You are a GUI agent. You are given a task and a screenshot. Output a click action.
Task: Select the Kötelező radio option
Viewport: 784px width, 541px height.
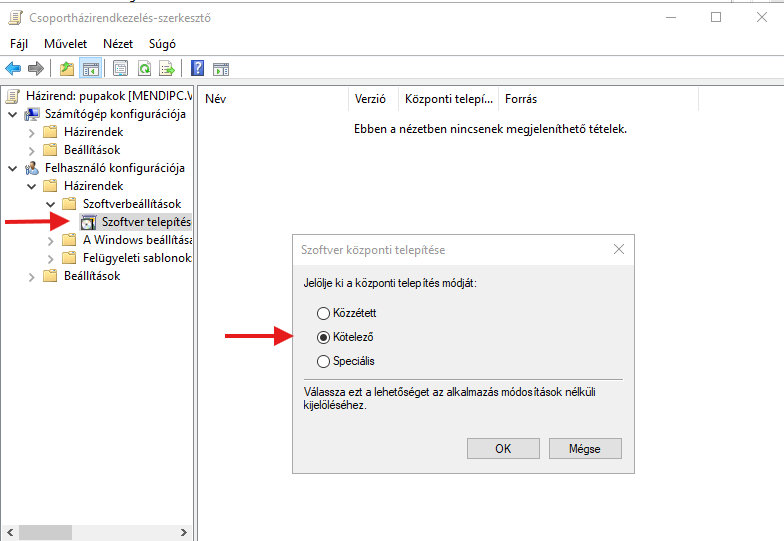click(323, 338)
